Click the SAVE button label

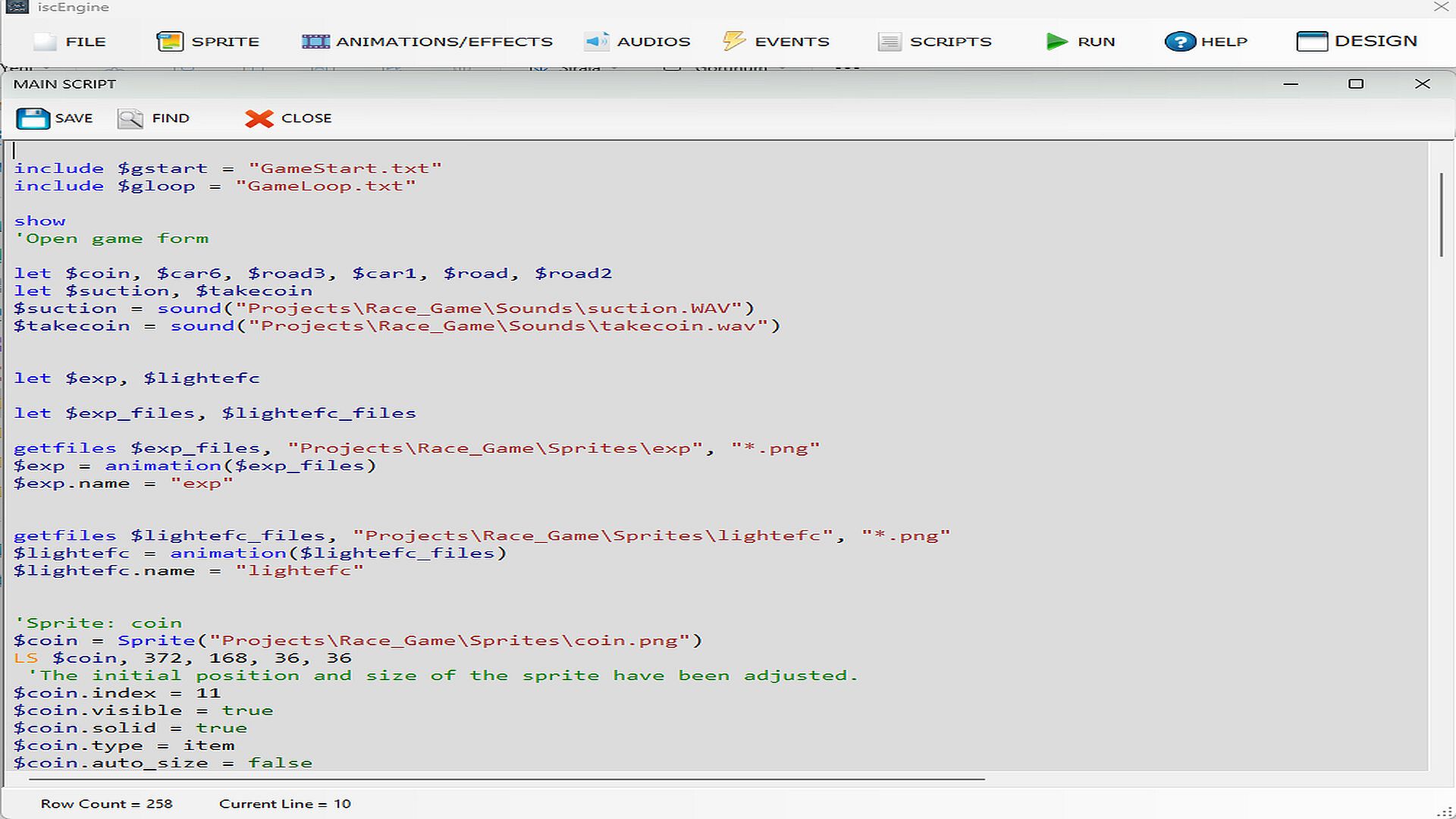(x=74, y=118)
